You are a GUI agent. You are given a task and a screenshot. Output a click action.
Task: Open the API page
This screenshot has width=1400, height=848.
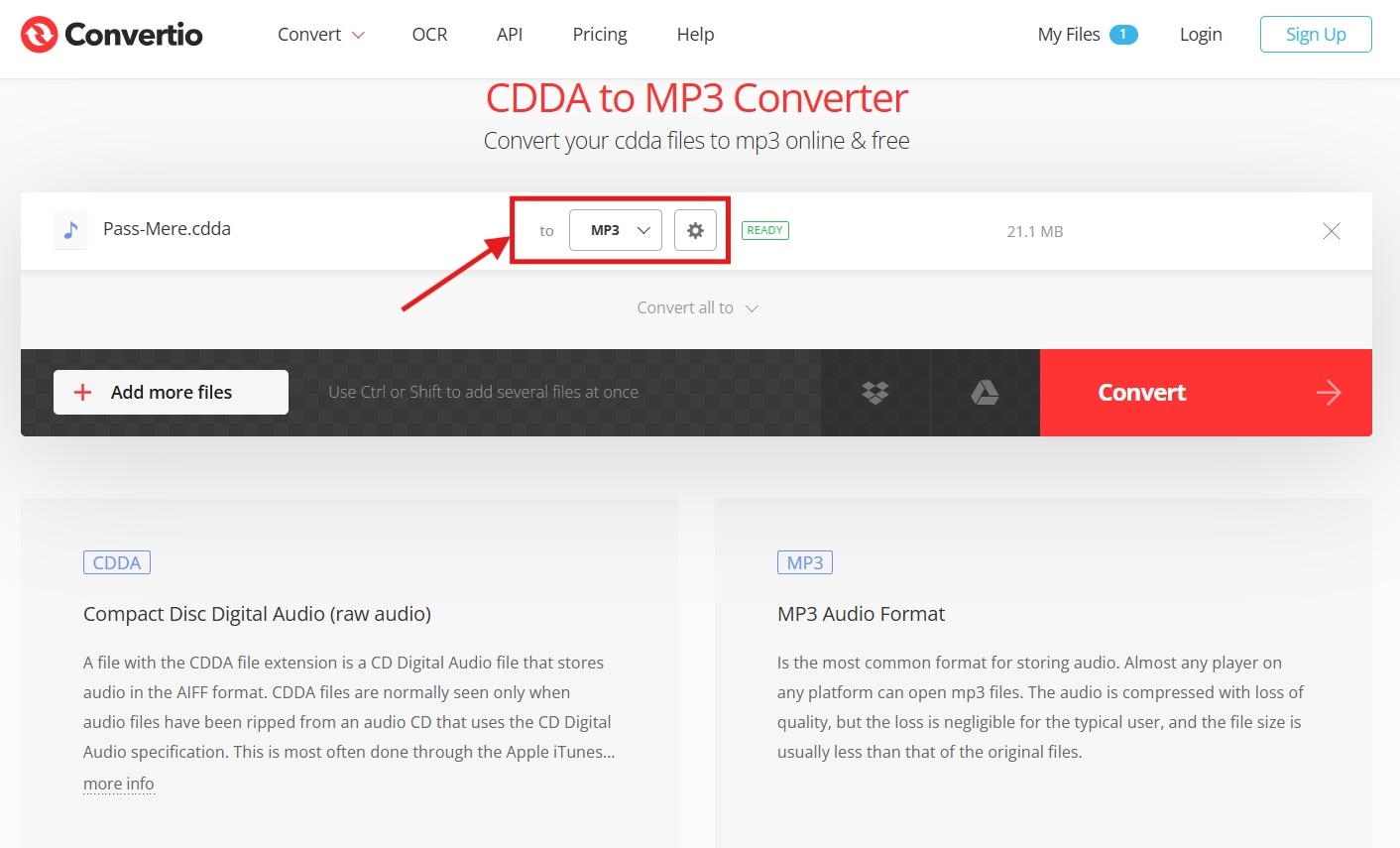point(510,35)
